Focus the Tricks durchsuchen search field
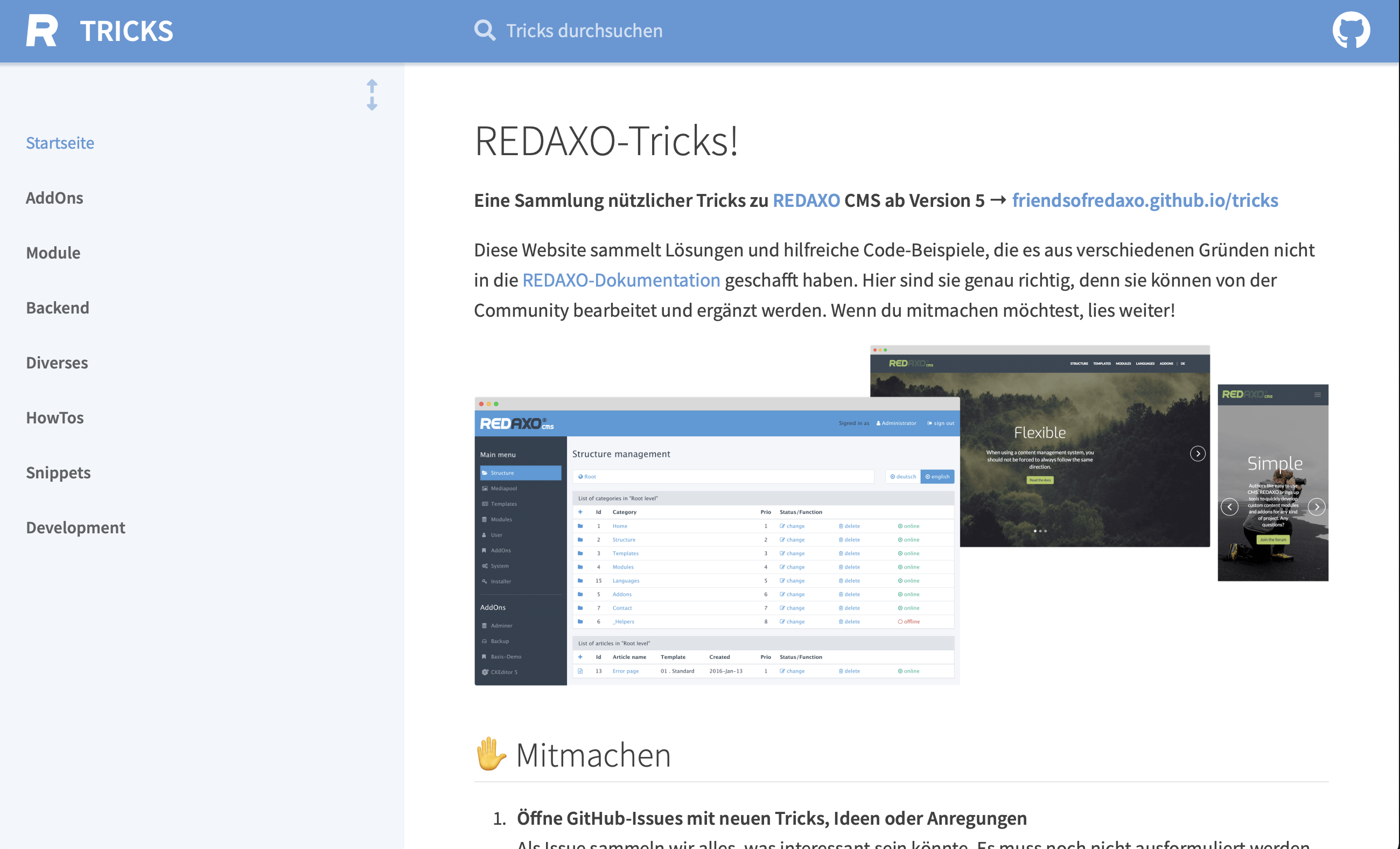This screenshot has height=849, width=1400. pyautogui.click(x=584, y=31)
